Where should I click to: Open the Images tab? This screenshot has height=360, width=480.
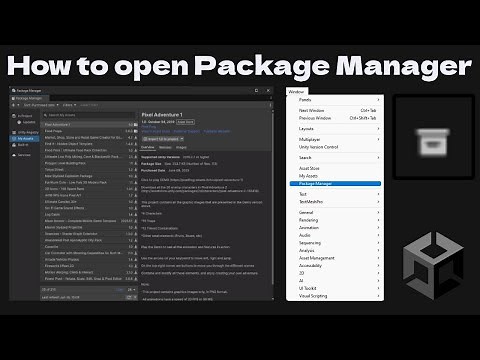(181, 147)
